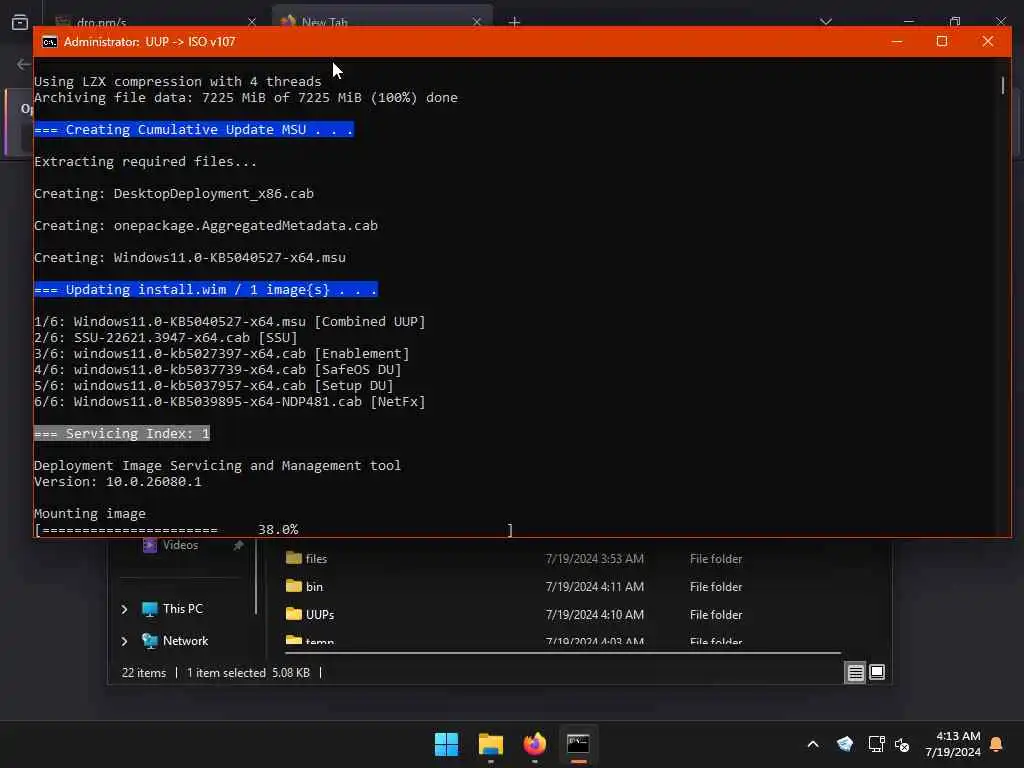
Task: Click the bin date modified 7/19/2024 4:11 AM
Action: pyautogui.click(x=595, y=587)
